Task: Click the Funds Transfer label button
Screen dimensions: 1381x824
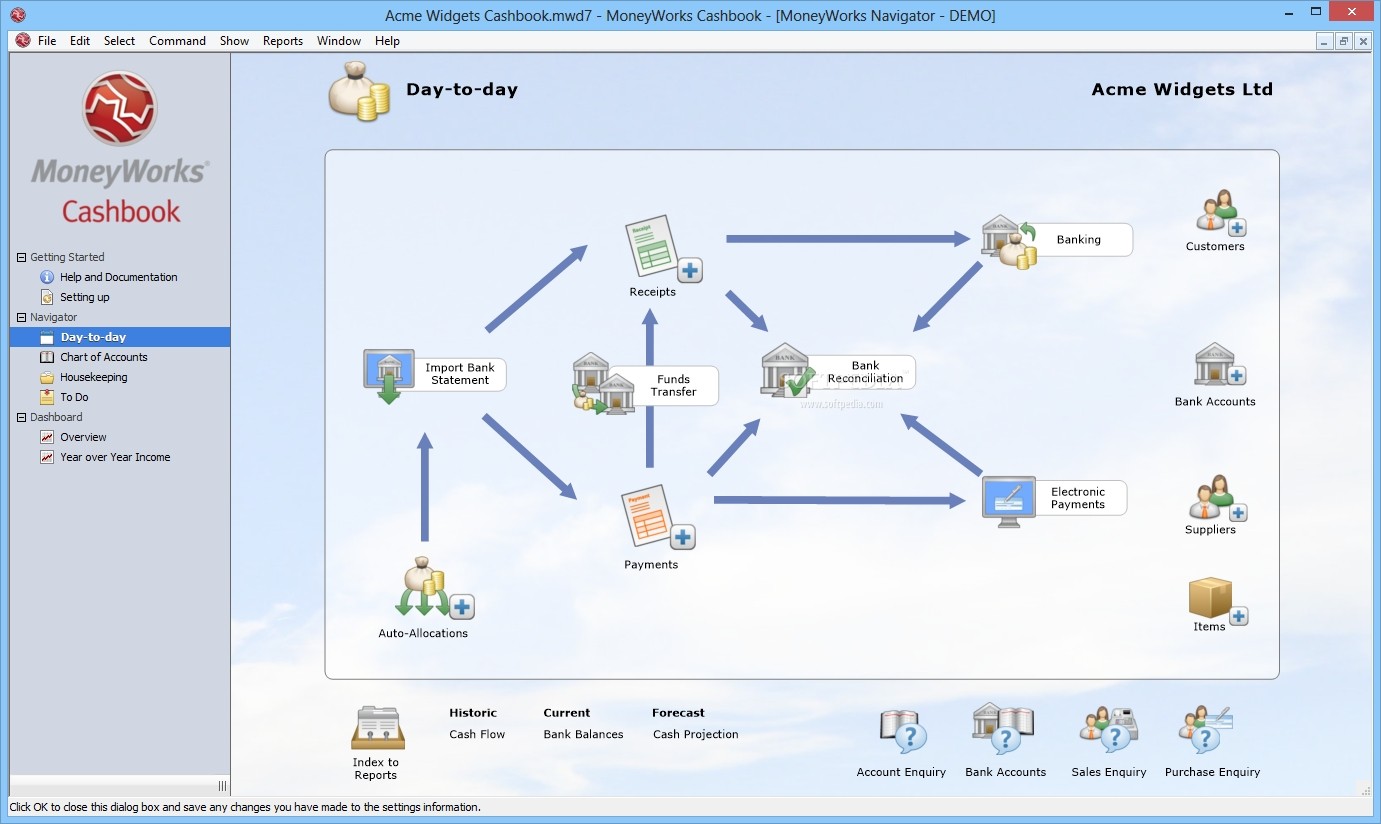Action: 674,385
